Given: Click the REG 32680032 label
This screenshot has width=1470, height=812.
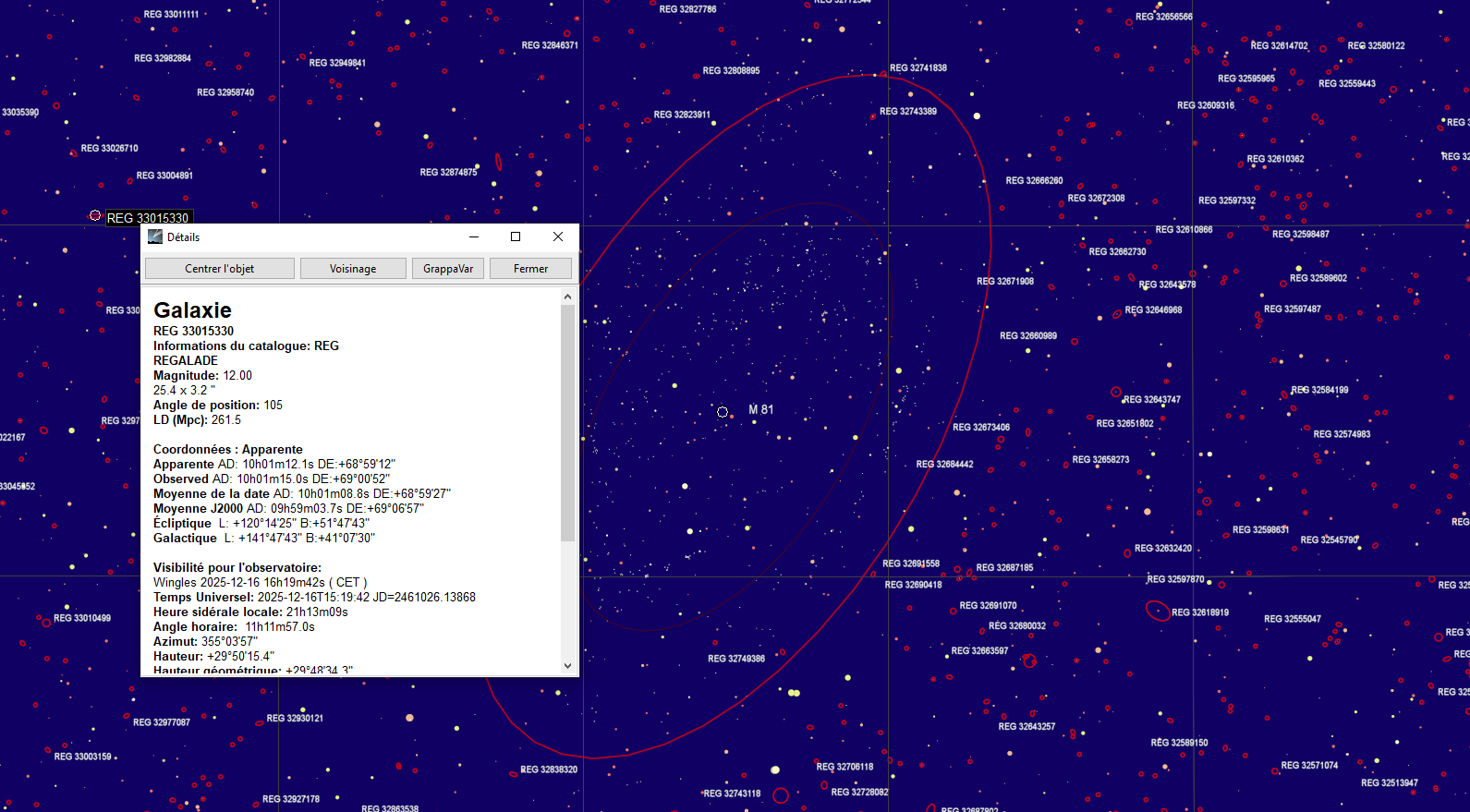Looking at the screenshot, I should pos(1017,625).
